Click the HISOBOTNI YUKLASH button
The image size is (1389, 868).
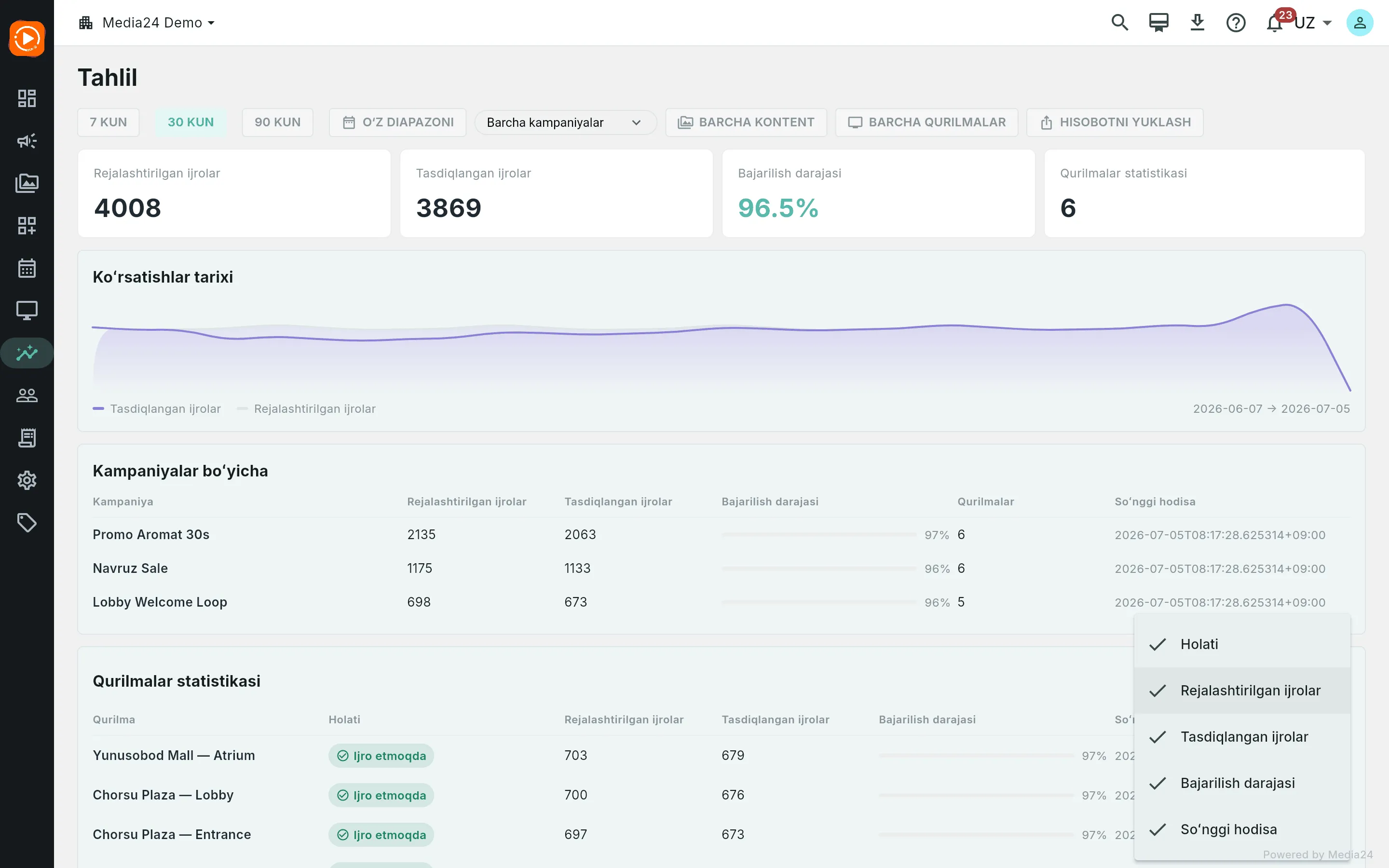[x=1115, y=122]
